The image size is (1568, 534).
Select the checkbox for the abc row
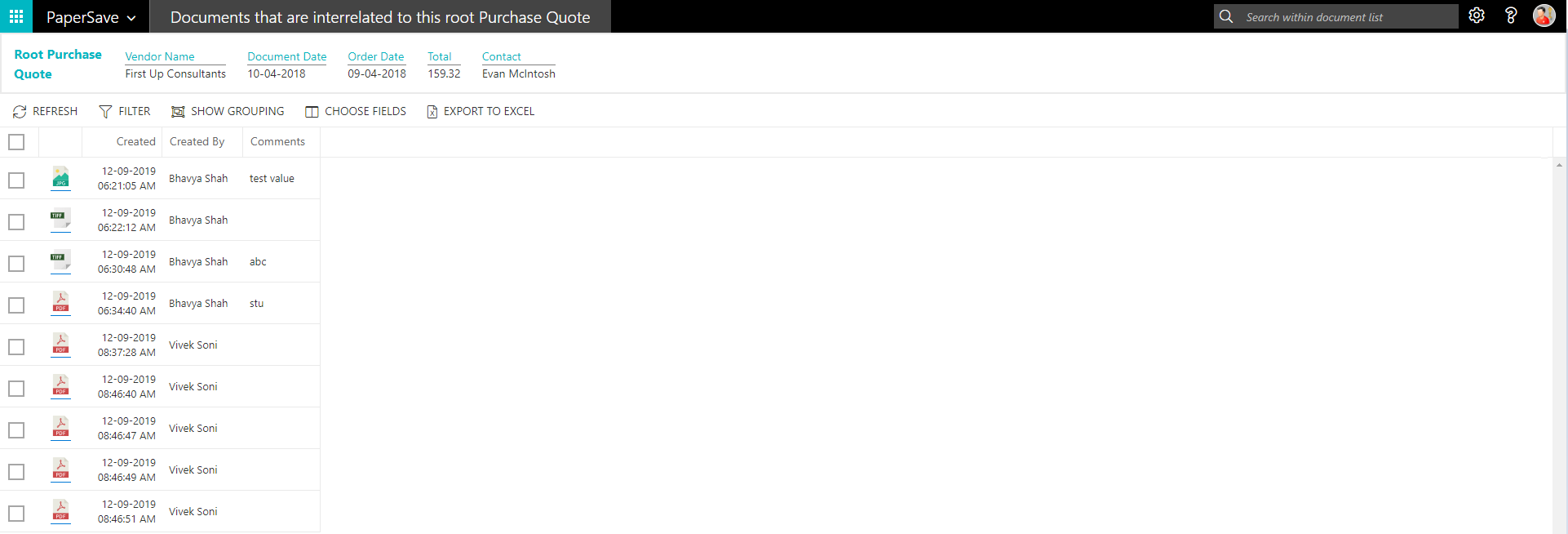[x=16, y=264]
